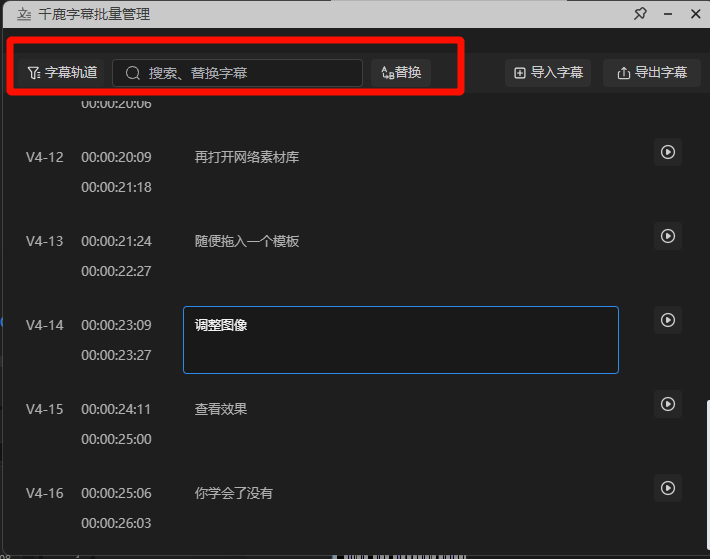710x559 pixels.
Task: Click 导出字幕 to export subtitles
Action: coord(652,72)
